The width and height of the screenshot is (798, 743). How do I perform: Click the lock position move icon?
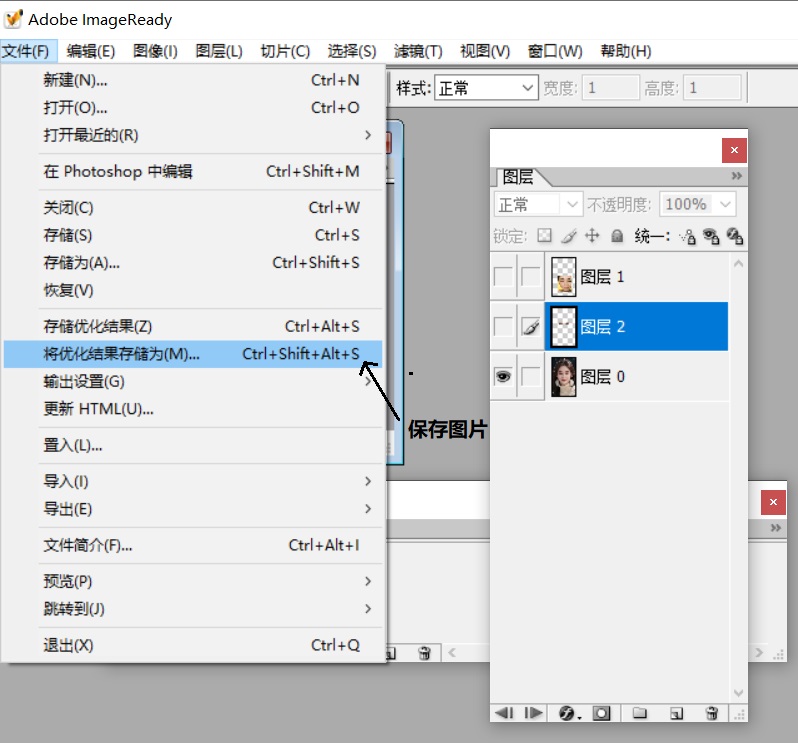[592, 236]
